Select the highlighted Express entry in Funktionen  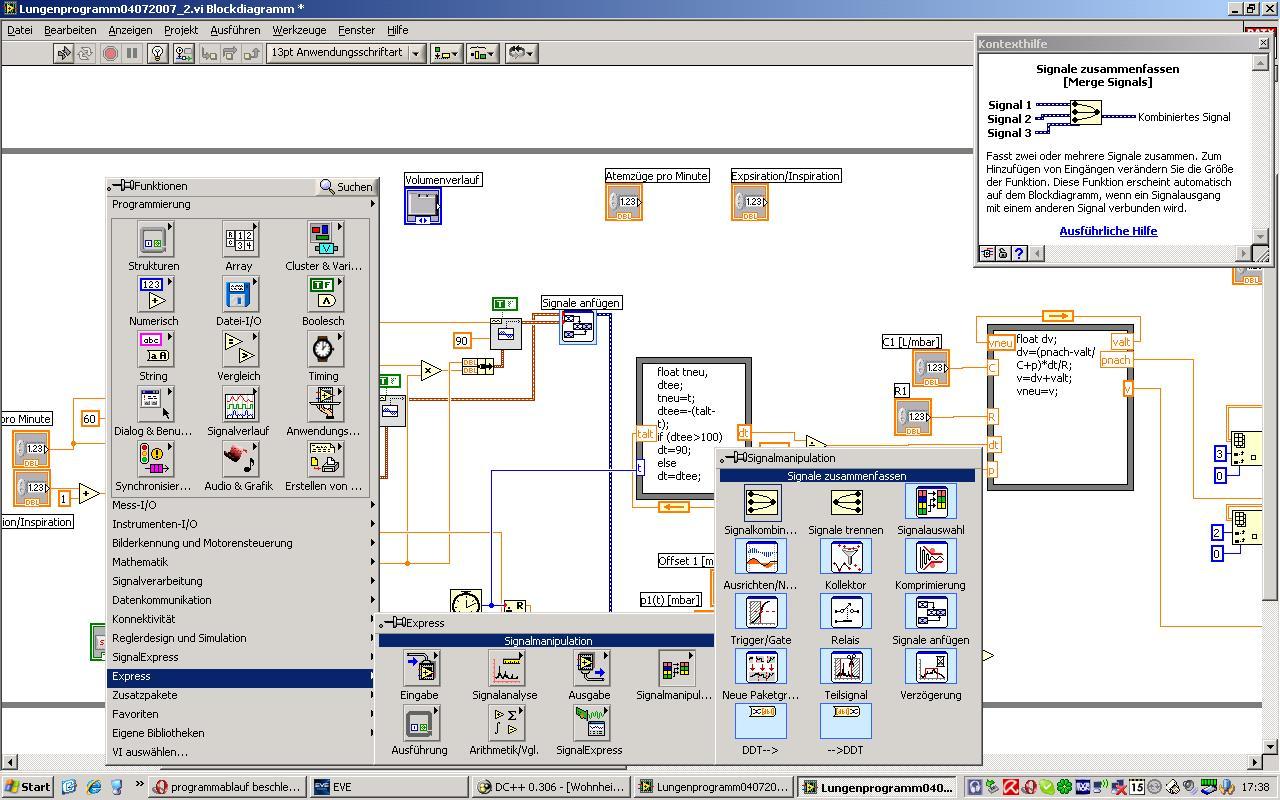tap(242, 676)
